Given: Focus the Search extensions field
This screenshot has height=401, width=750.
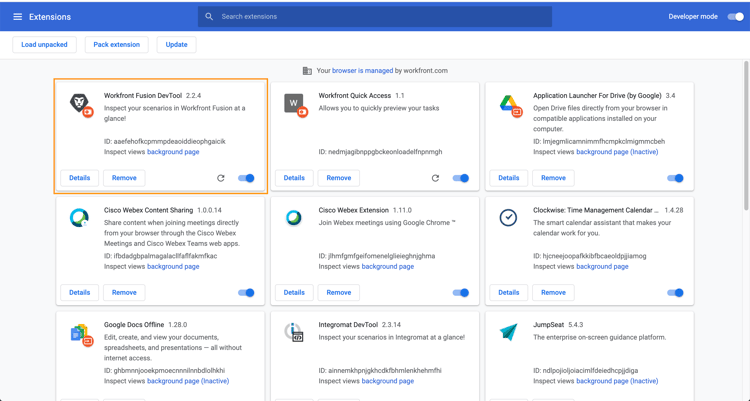Looking at the screenshot, I should pos(375,17).
